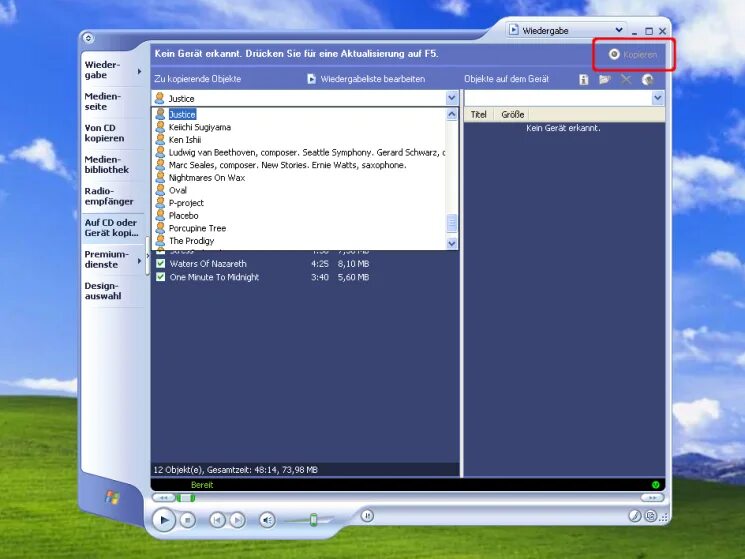Click the Stop playback button
Screen dimensions: 745x559
click(x=188, y=521)
